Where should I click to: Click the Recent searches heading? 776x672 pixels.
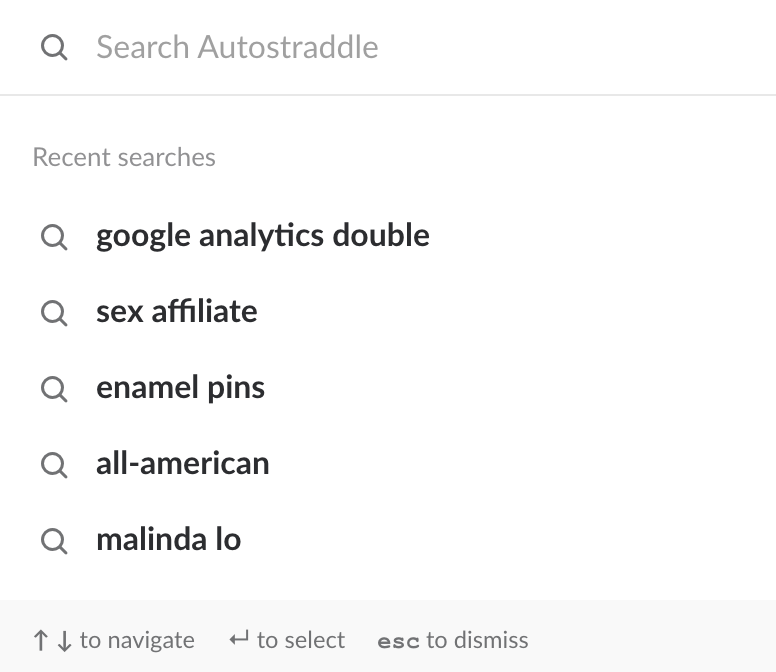pos(124,157)
